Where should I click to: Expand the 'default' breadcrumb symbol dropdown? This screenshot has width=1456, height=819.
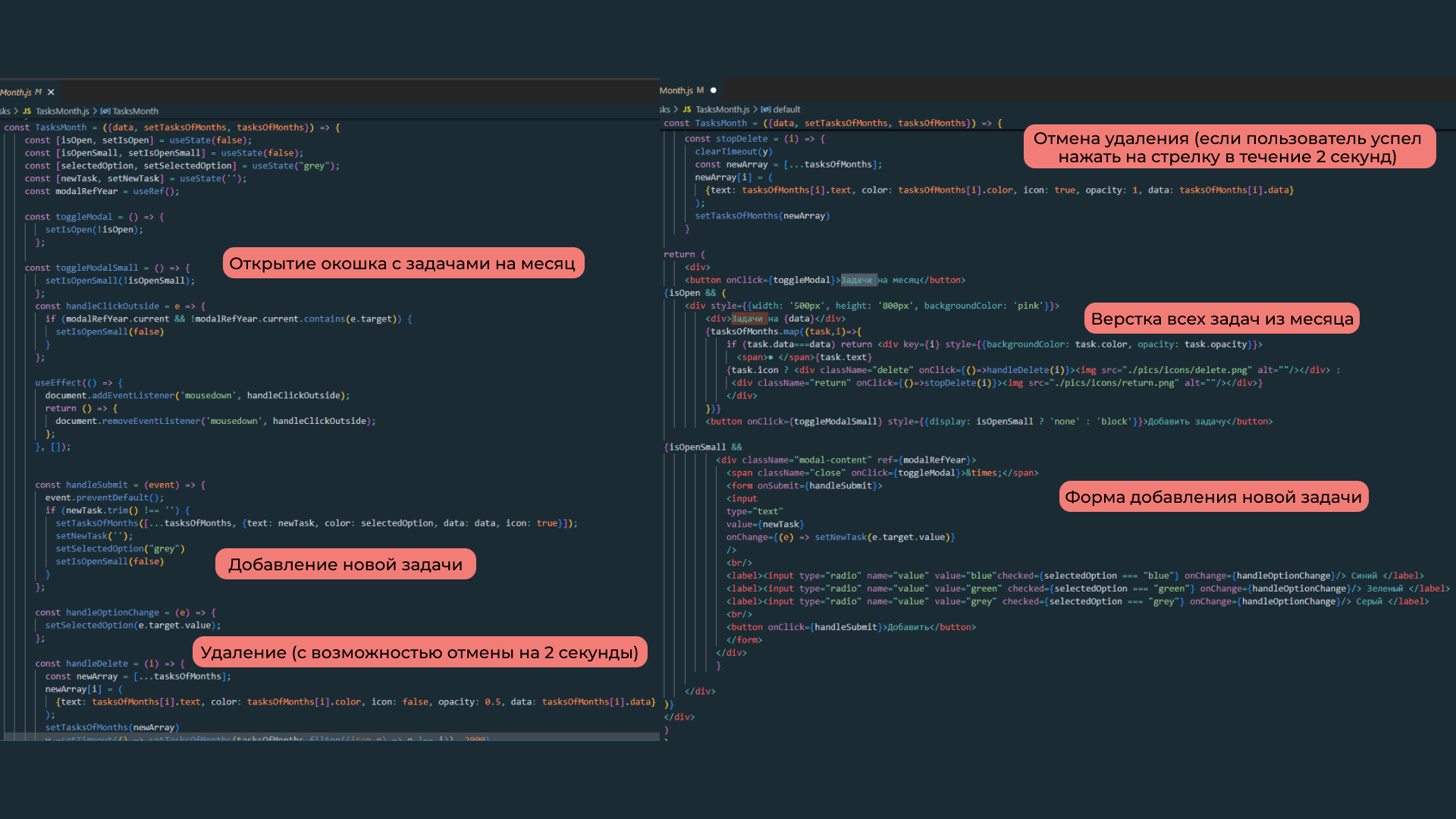[x=786, y=110]
